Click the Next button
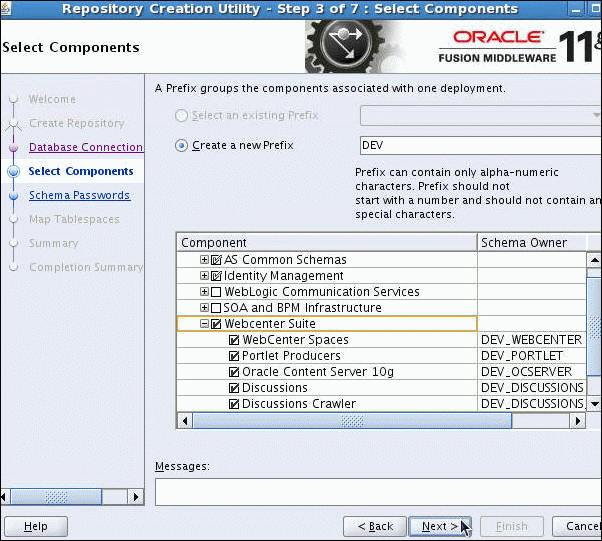This screenshot has height=541, width=602. [440, 526]
